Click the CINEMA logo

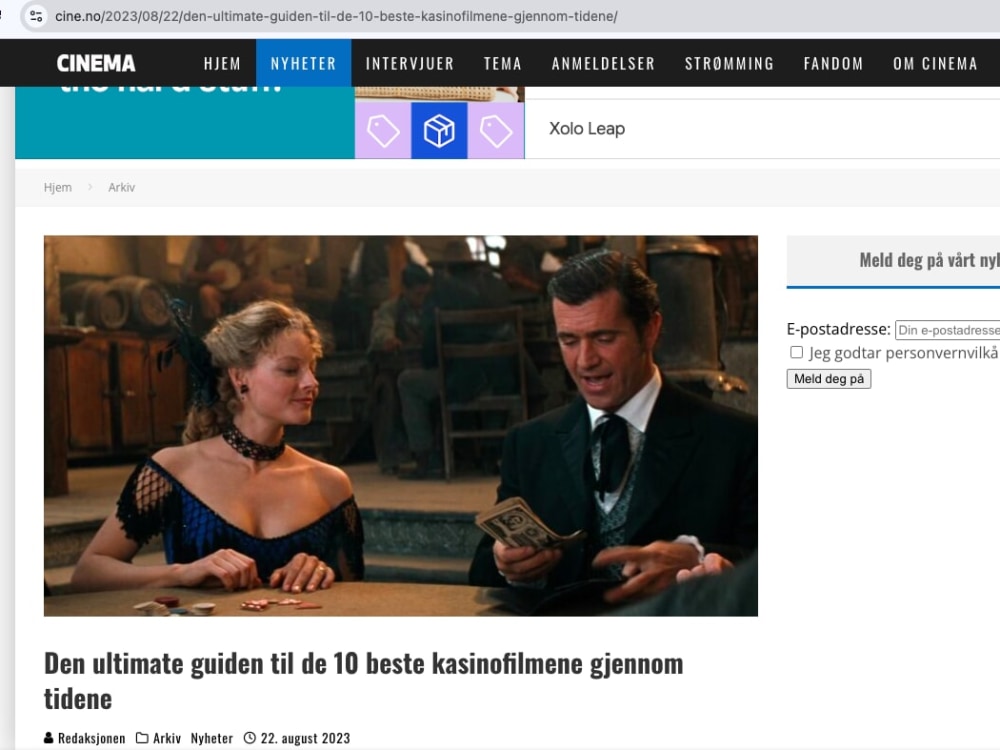pos(96,63)
